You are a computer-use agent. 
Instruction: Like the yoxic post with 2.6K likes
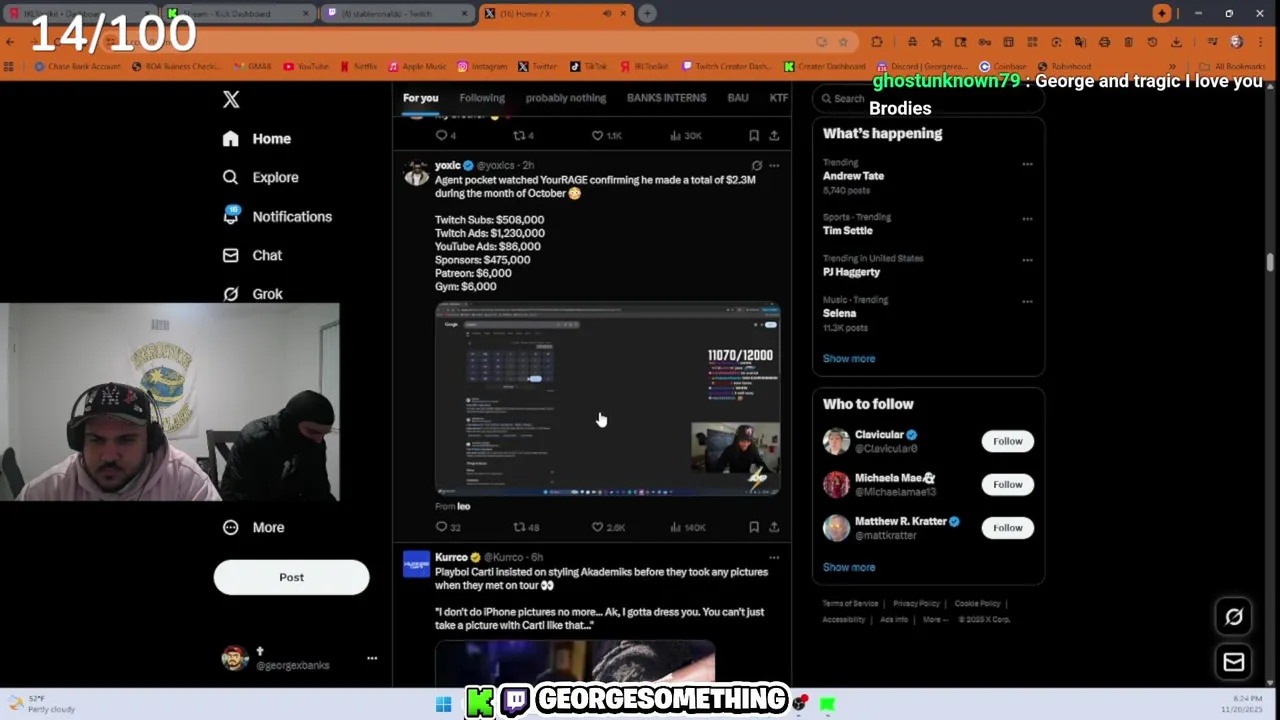(608, 527)
